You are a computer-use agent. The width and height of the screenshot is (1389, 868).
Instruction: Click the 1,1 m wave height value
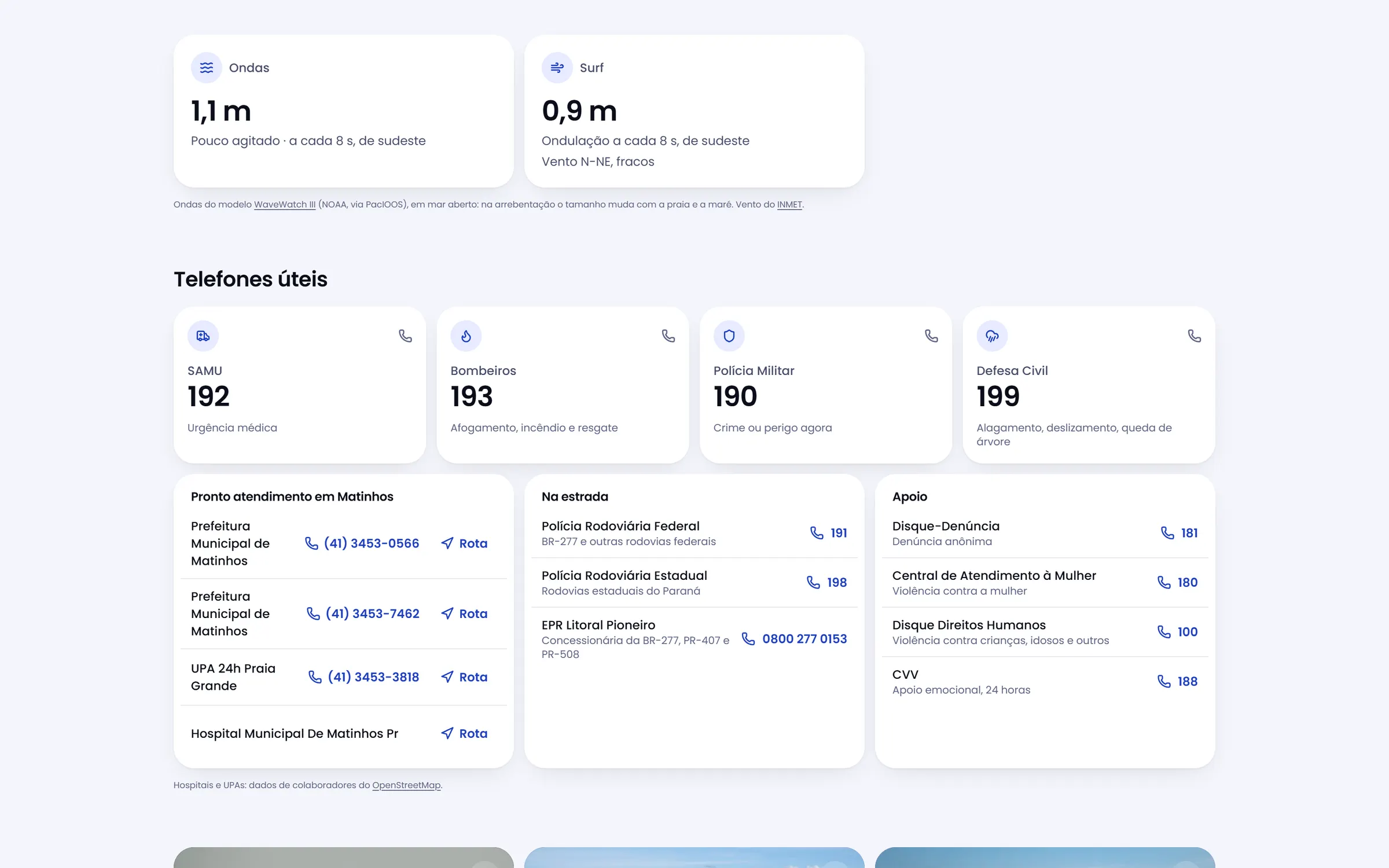(221, 111)
